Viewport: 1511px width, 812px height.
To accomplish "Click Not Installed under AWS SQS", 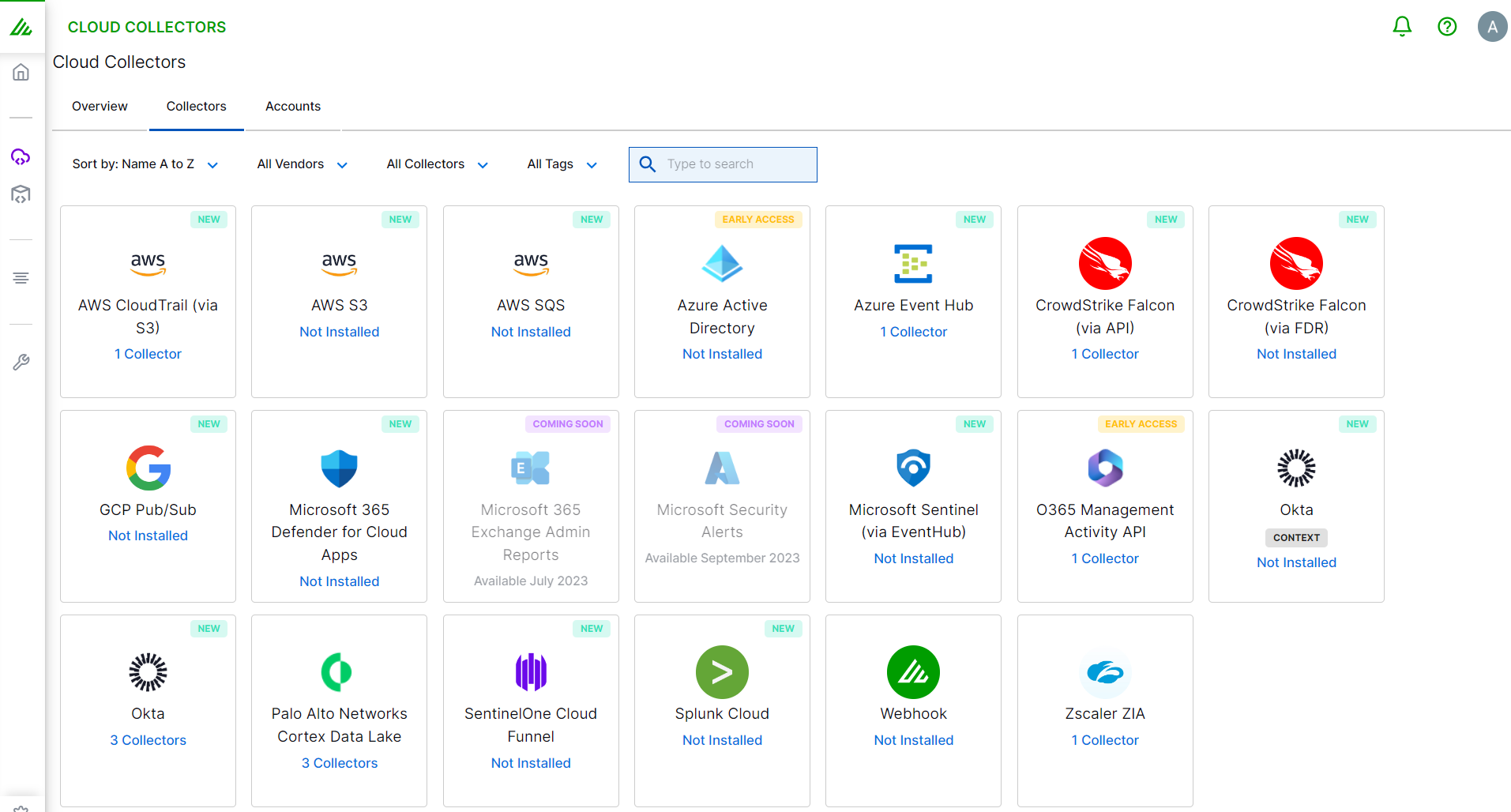I will tap(531, 332).
